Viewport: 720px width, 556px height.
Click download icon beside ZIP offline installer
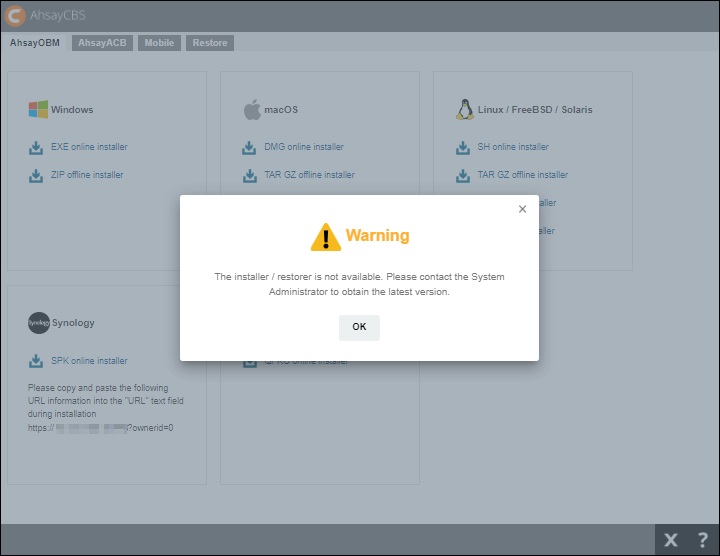point(36,176)
